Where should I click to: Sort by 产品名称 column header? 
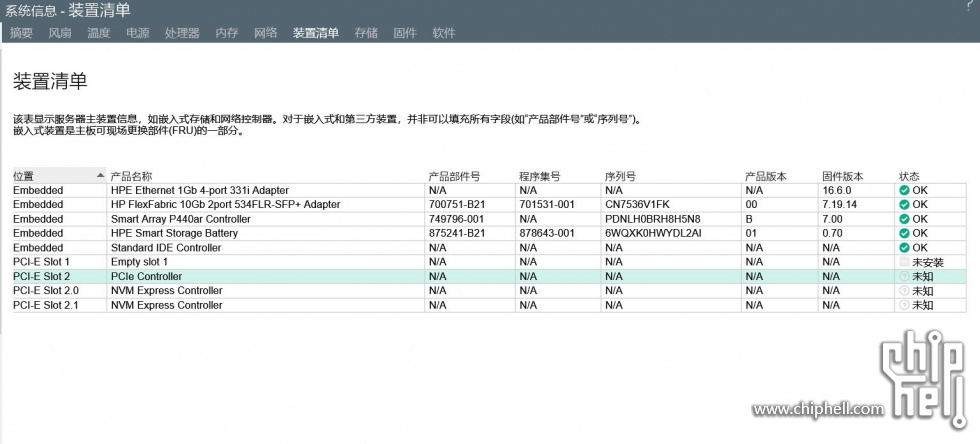pyautogui.click(x=131, y=176)
